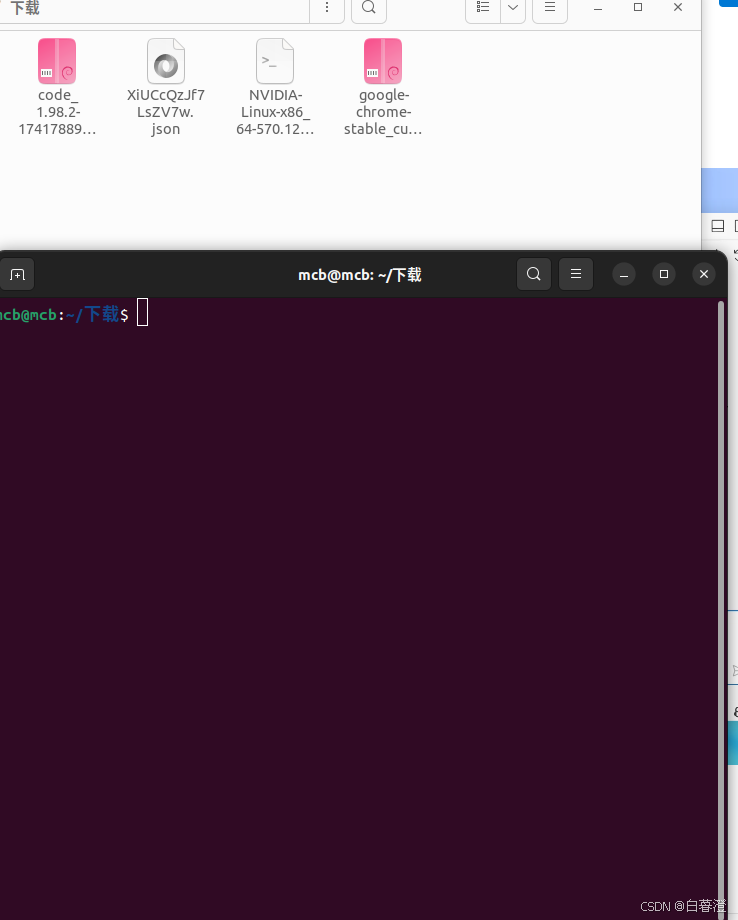Screen dimensions: 738x920
Task: Click the NVIDIA-Linux-x86_64 file name label
Action: point(275,112)
